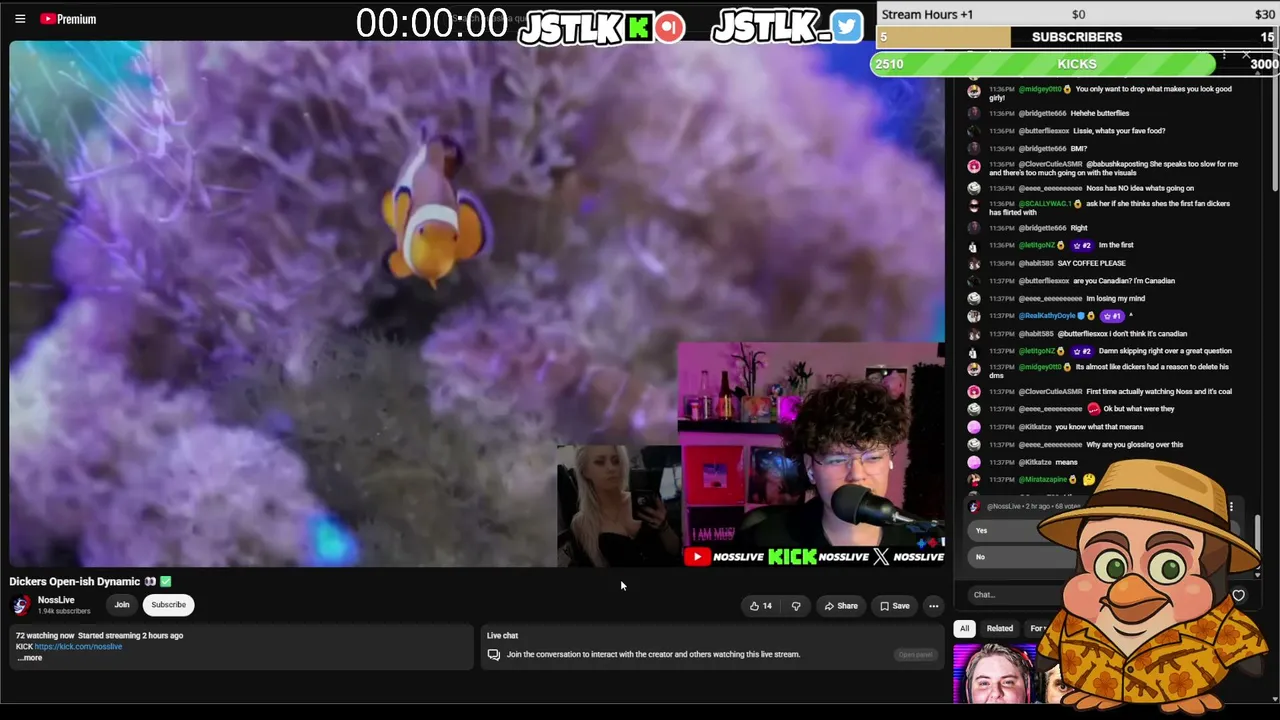Screen dimensions: 1280x720
Task: Share this live stream
Action: (x=841, y=606)
